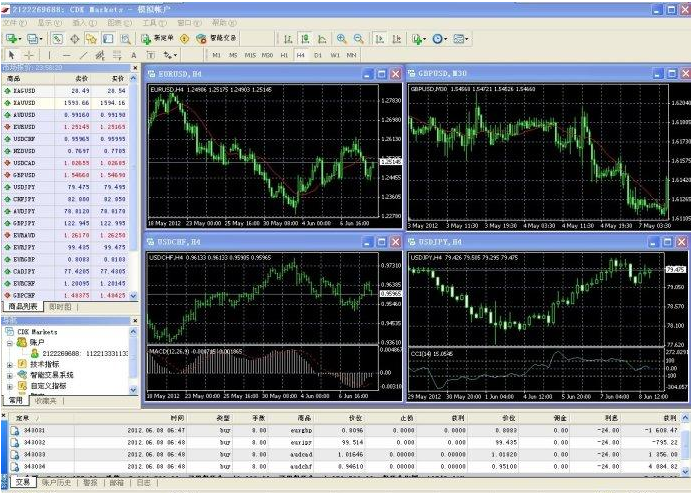Select the trendline drawing tool
Screen dimensions: 692x493
[83, 55]
